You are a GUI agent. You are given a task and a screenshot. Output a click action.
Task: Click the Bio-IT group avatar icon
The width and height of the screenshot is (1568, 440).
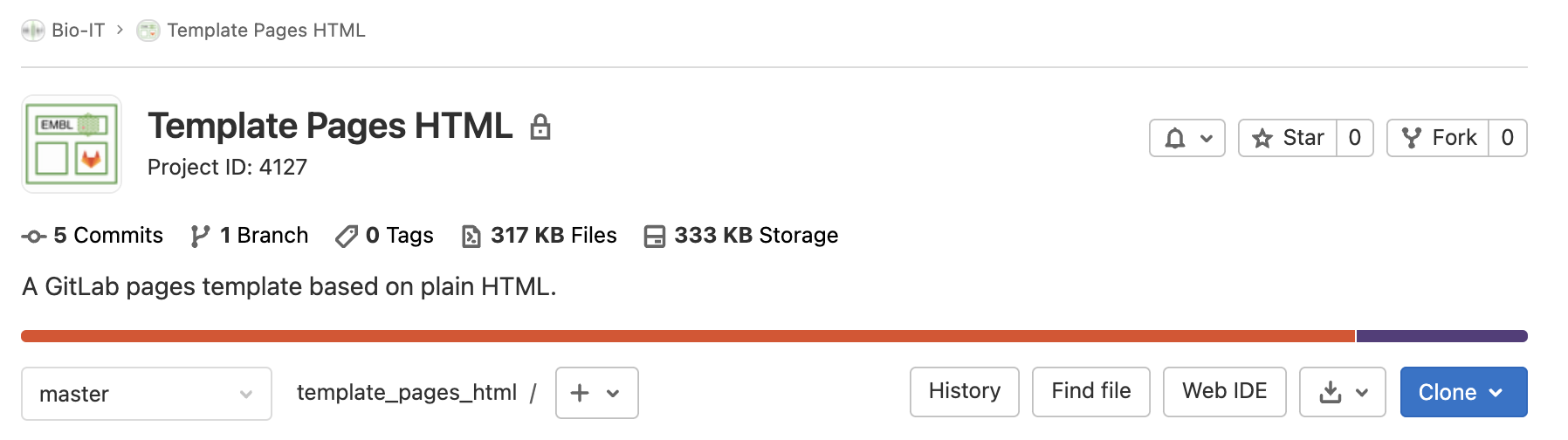pyautogui.click(x=33, y=31)
